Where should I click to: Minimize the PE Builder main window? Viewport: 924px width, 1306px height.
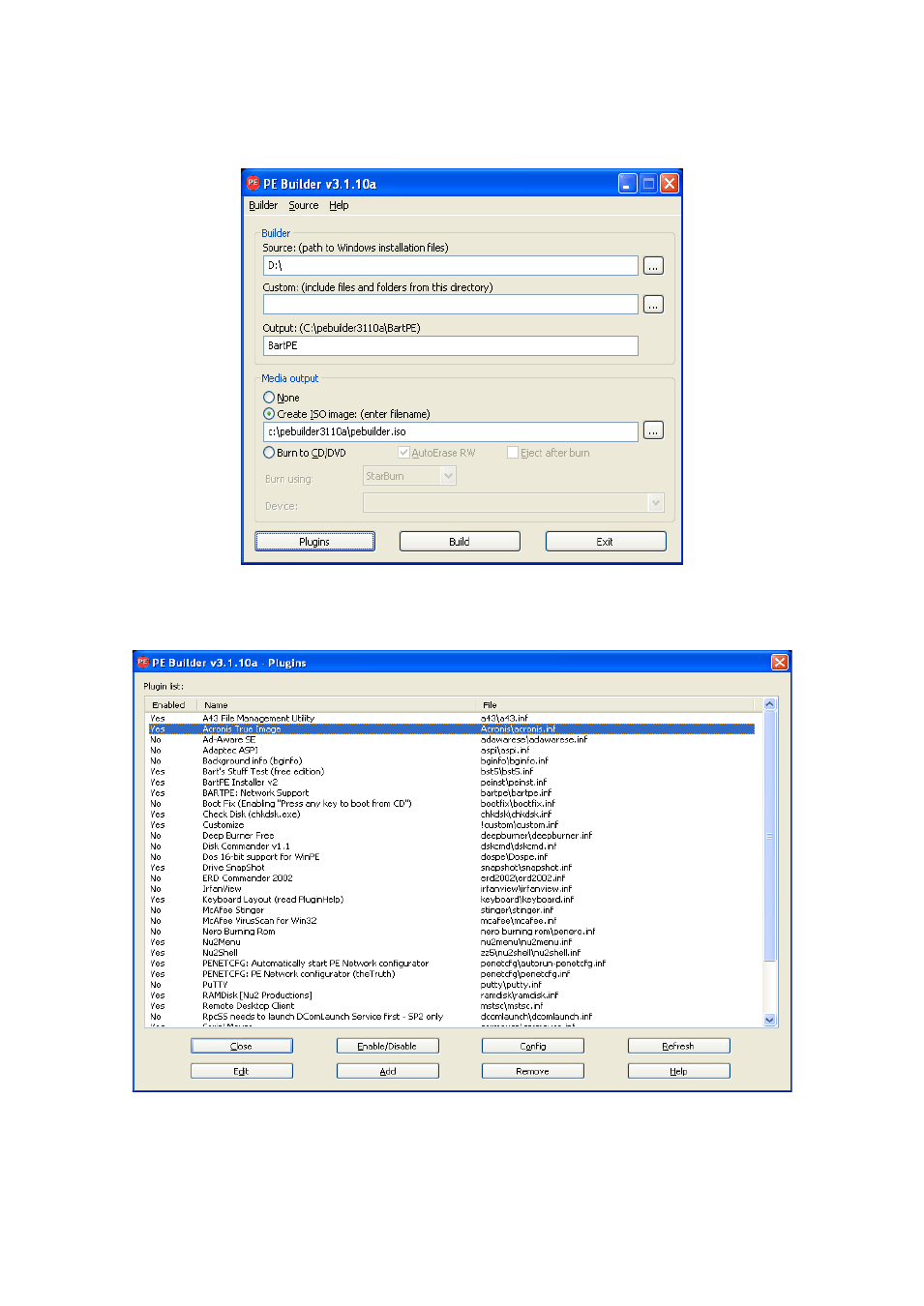coord(627,184)
